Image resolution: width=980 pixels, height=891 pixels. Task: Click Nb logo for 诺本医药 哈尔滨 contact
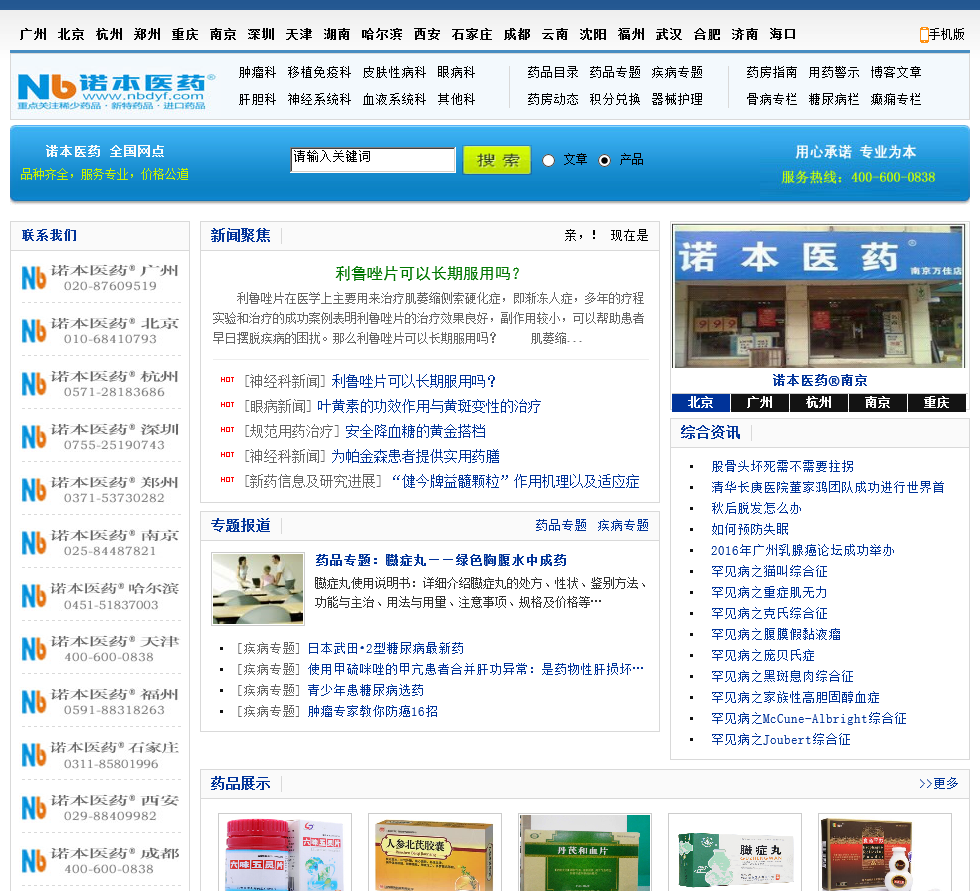pyautogui.click(x=34, y=596)
